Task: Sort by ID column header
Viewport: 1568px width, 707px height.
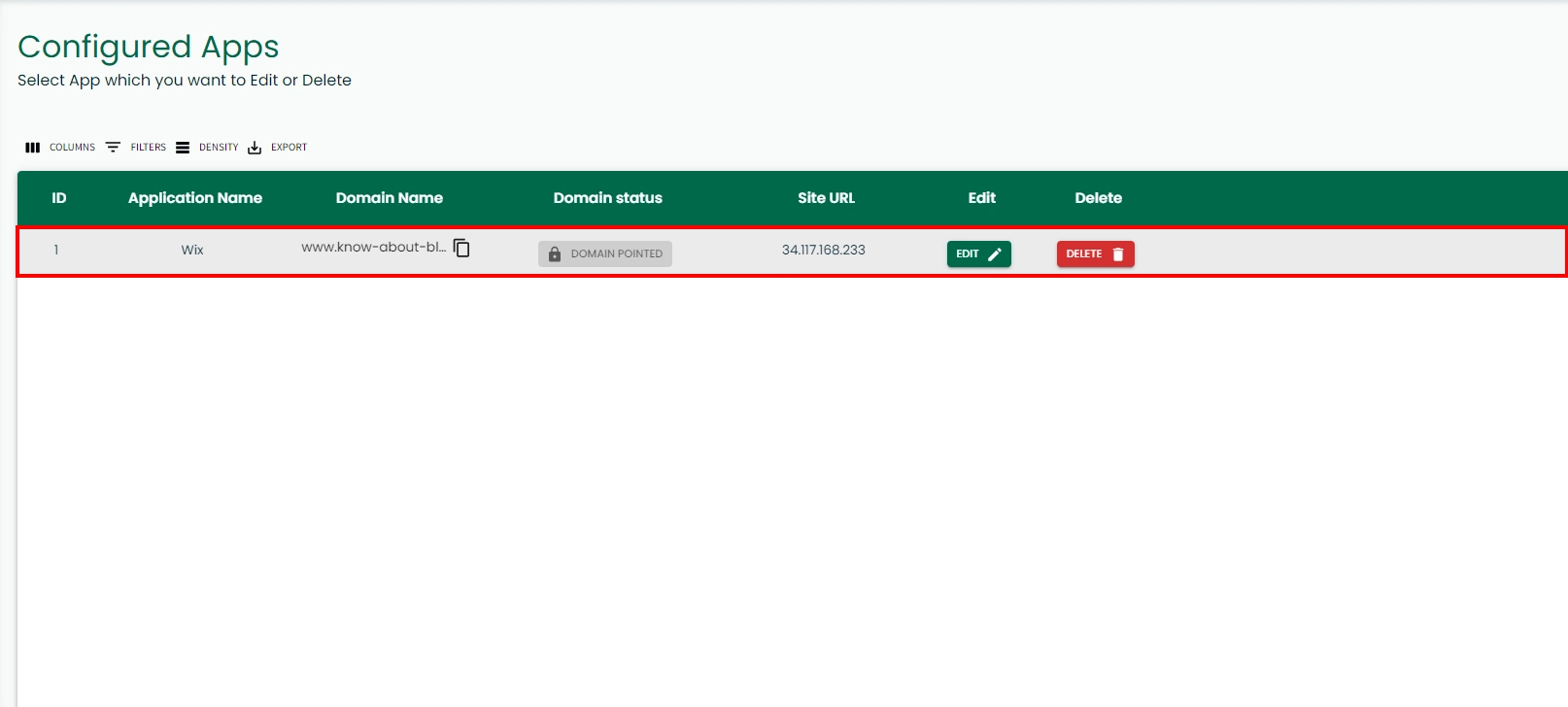Action: pyautogui.click(x=59, y=198)
